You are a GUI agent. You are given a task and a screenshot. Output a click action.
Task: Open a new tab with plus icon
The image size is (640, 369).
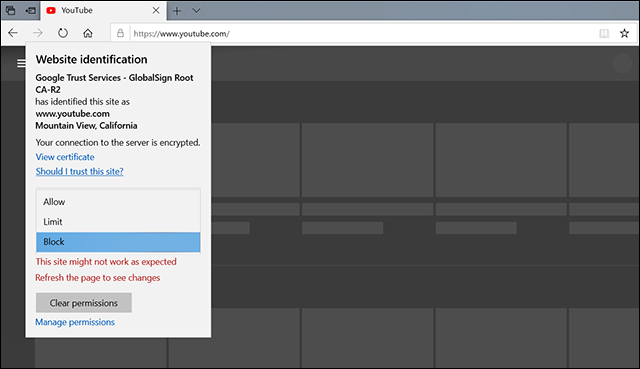click(177, 11)
